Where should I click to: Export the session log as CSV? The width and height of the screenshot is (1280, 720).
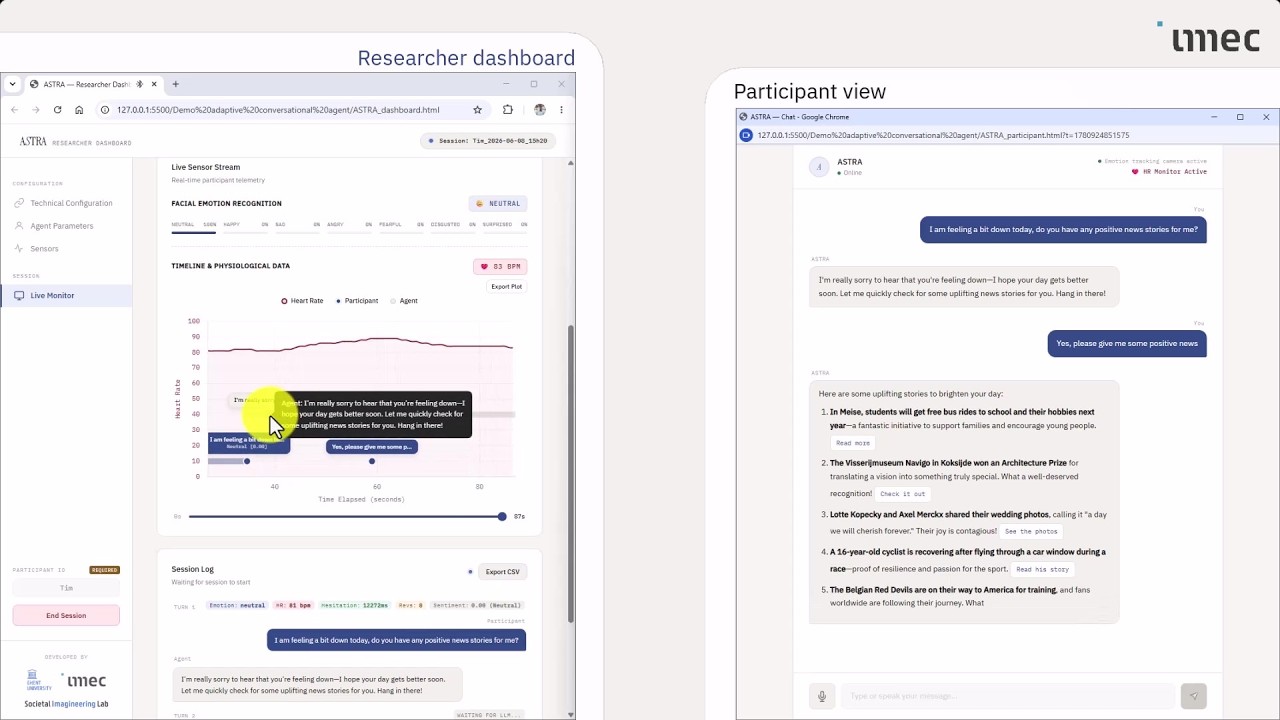click(502, 572)
